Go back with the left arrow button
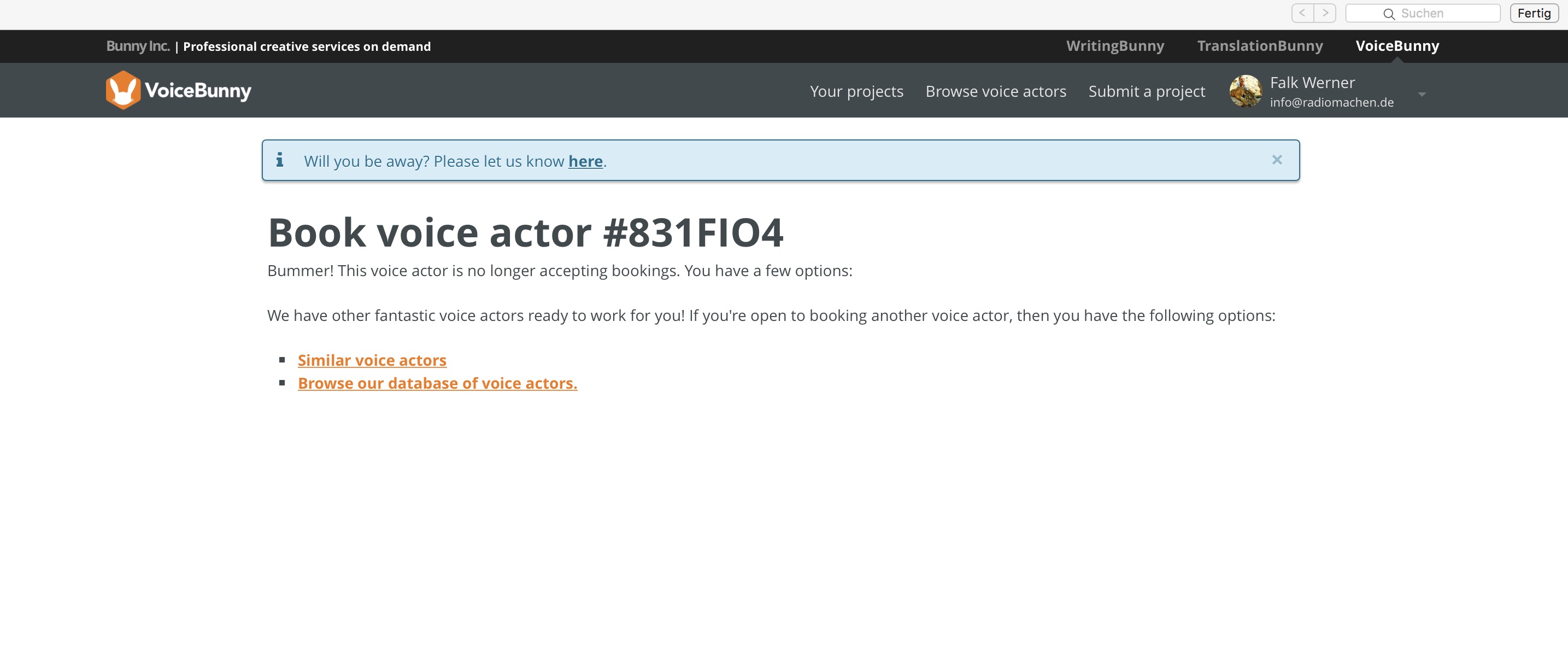Viewport: 1568px width, 661px height. click(x=1302, y=13)
